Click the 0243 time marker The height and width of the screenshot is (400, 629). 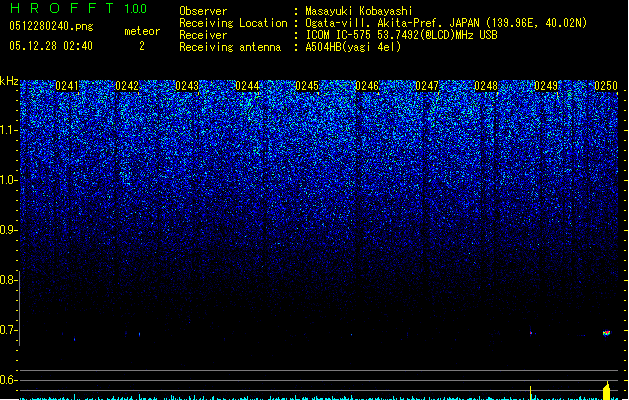pos(187,86)
